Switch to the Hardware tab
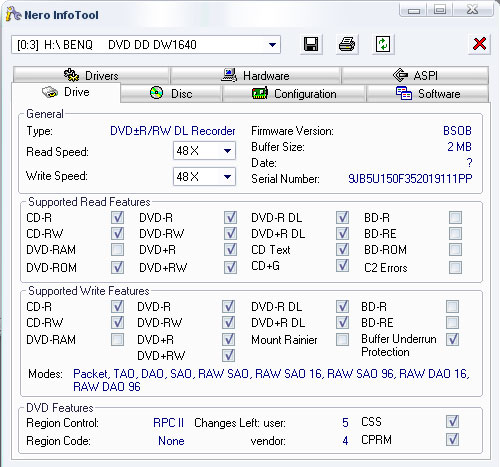 (256, 75)
